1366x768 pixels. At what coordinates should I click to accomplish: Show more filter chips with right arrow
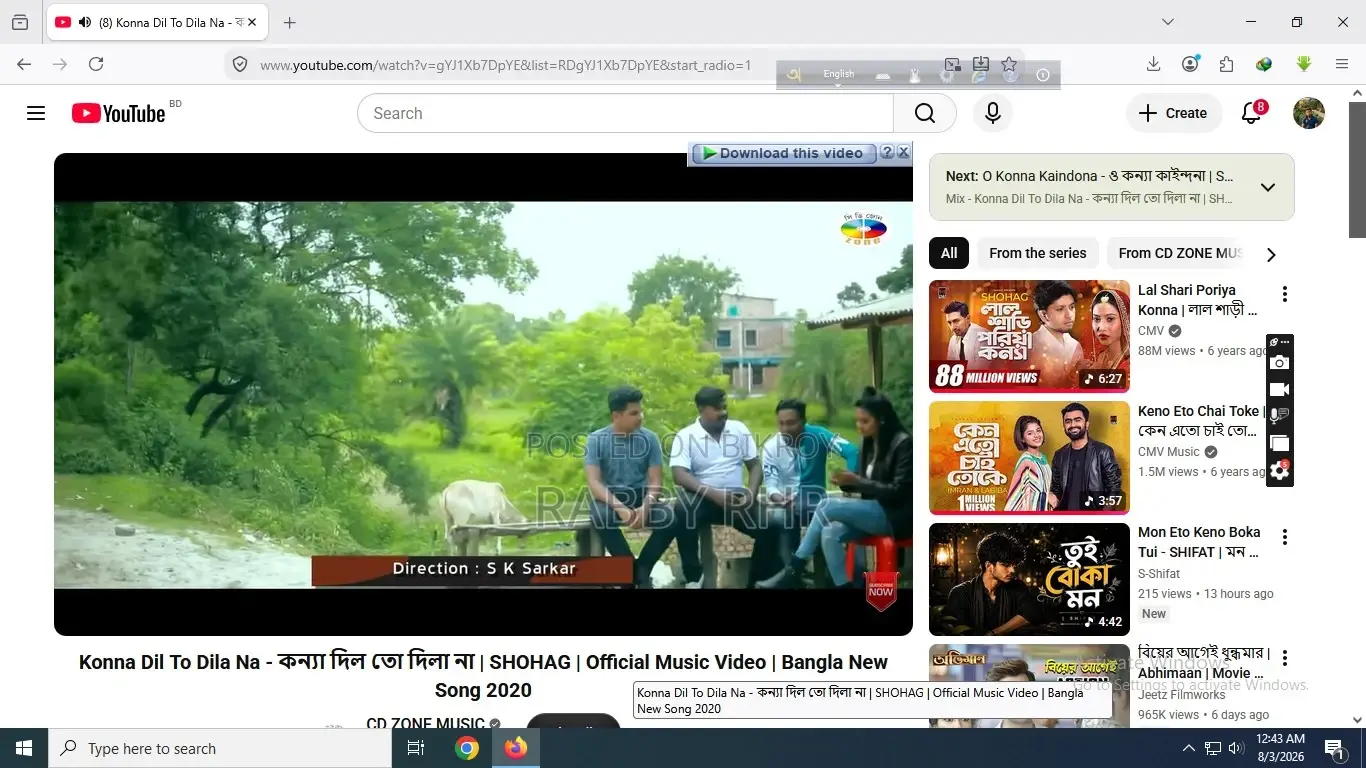pos(1271,254)
